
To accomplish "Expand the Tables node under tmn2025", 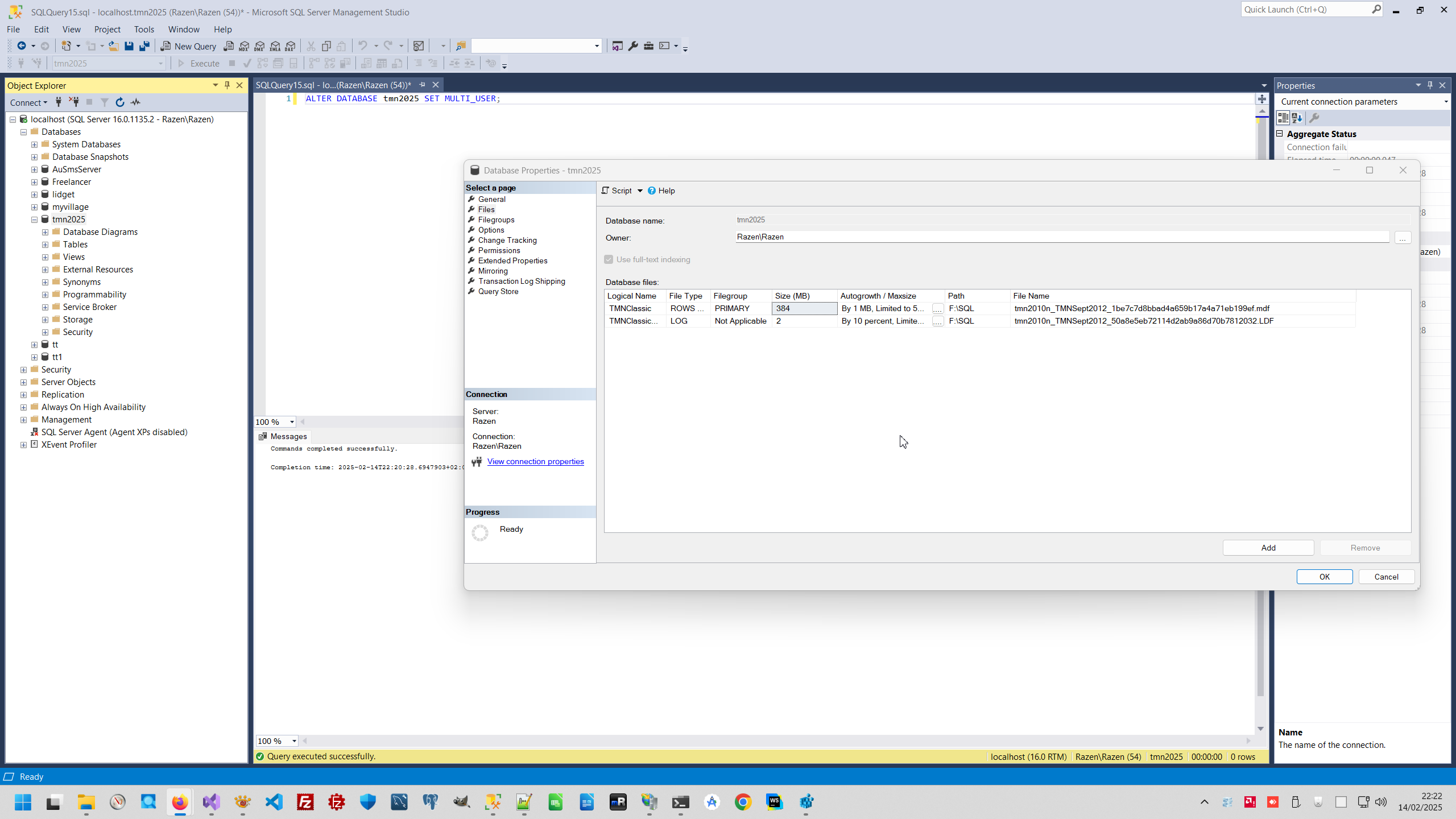I will 45,245.
